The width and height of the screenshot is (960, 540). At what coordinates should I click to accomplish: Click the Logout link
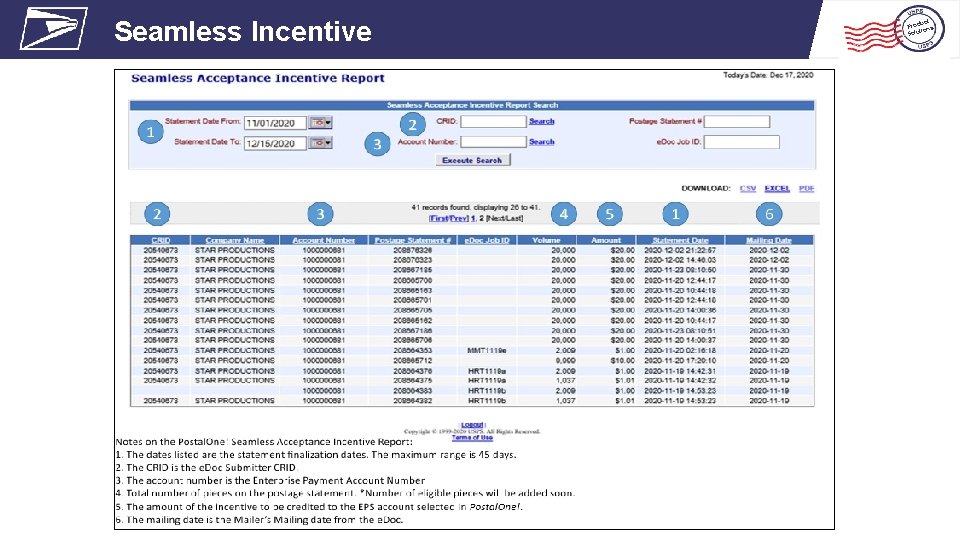pos(472,424)
